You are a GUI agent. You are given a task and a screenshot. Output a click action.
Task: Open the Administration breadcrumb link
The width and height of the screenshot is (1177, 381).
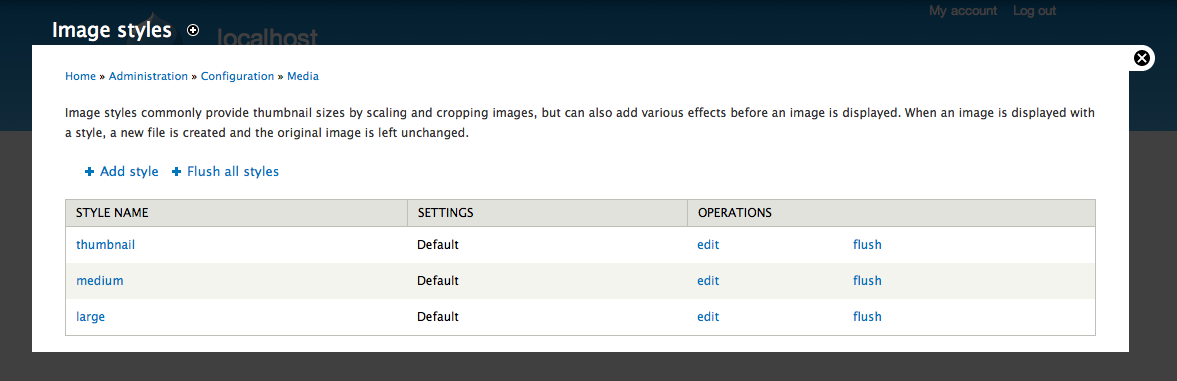(149, 76)
